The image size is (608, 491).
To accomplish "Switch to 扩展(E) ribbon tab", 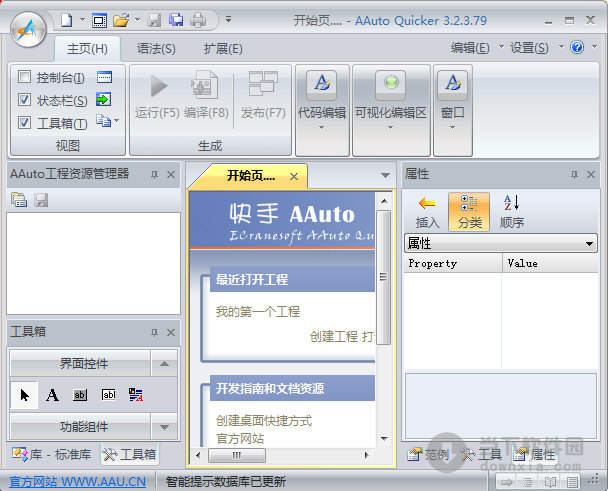I will pyautogui.click(x=223, y=49).
